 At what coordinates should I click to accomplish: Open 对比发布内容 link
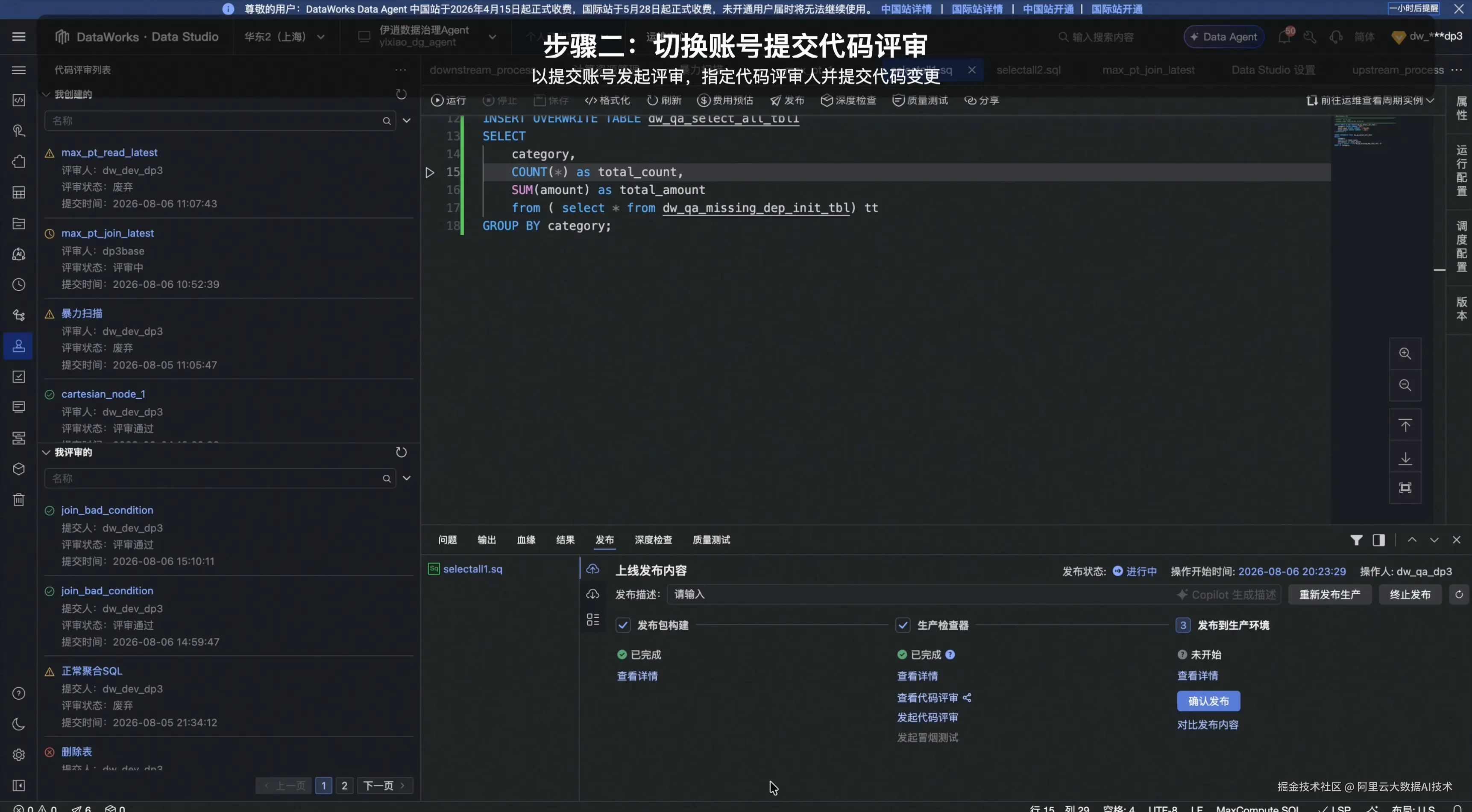[x=1208, y=724]
